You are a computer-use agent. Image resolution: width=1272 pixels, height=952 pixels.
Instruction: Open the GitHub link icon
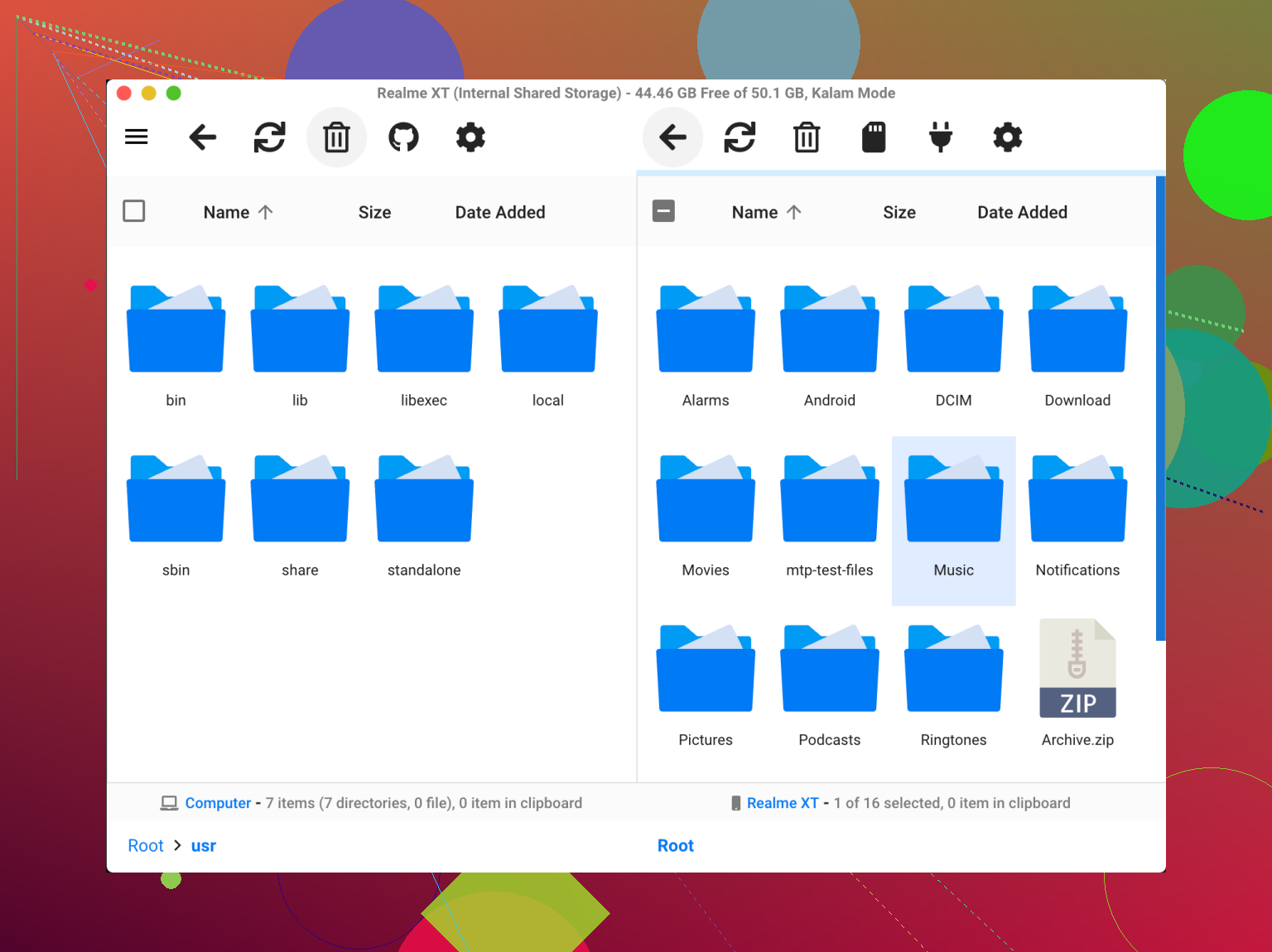(x=404, y=137)
